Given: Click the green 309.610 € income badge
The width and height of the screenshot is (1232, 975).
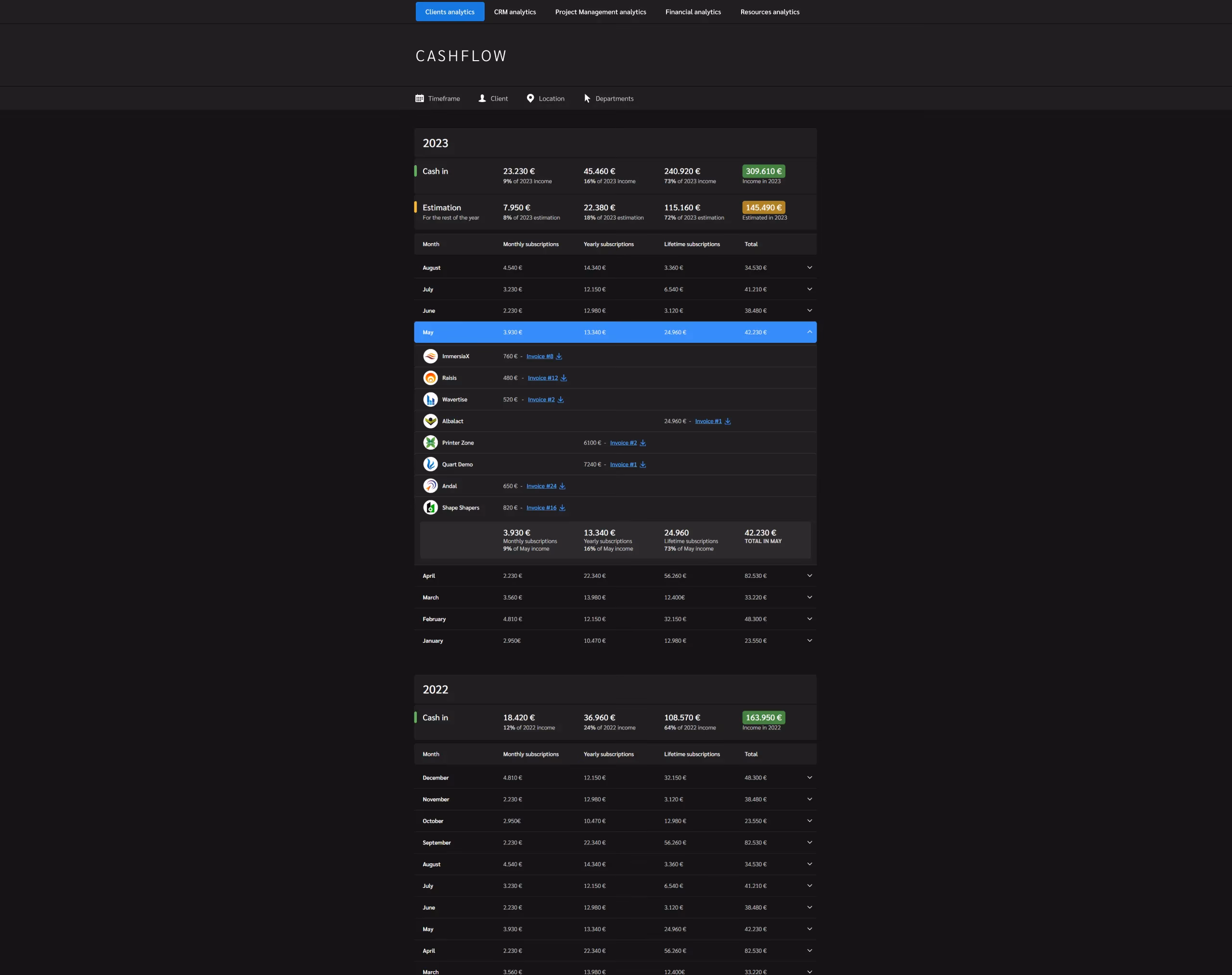Looking at the screenshot, I should (764, 171).
